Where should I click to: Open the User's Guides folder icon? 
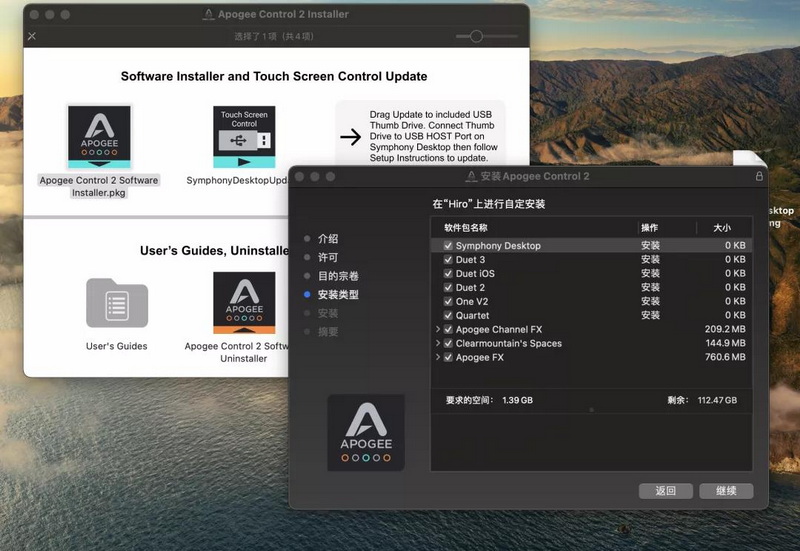[117, 303]
